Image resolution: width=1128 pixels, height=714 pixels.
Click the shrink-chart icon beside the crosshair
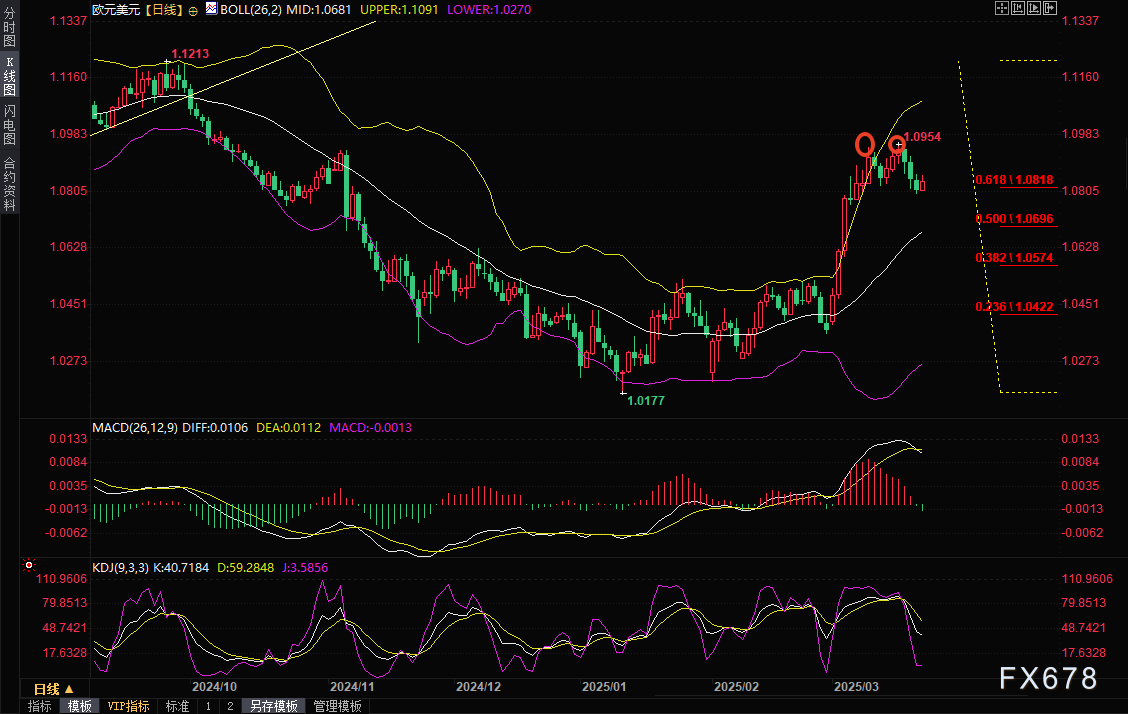[x=1017, y=8]
